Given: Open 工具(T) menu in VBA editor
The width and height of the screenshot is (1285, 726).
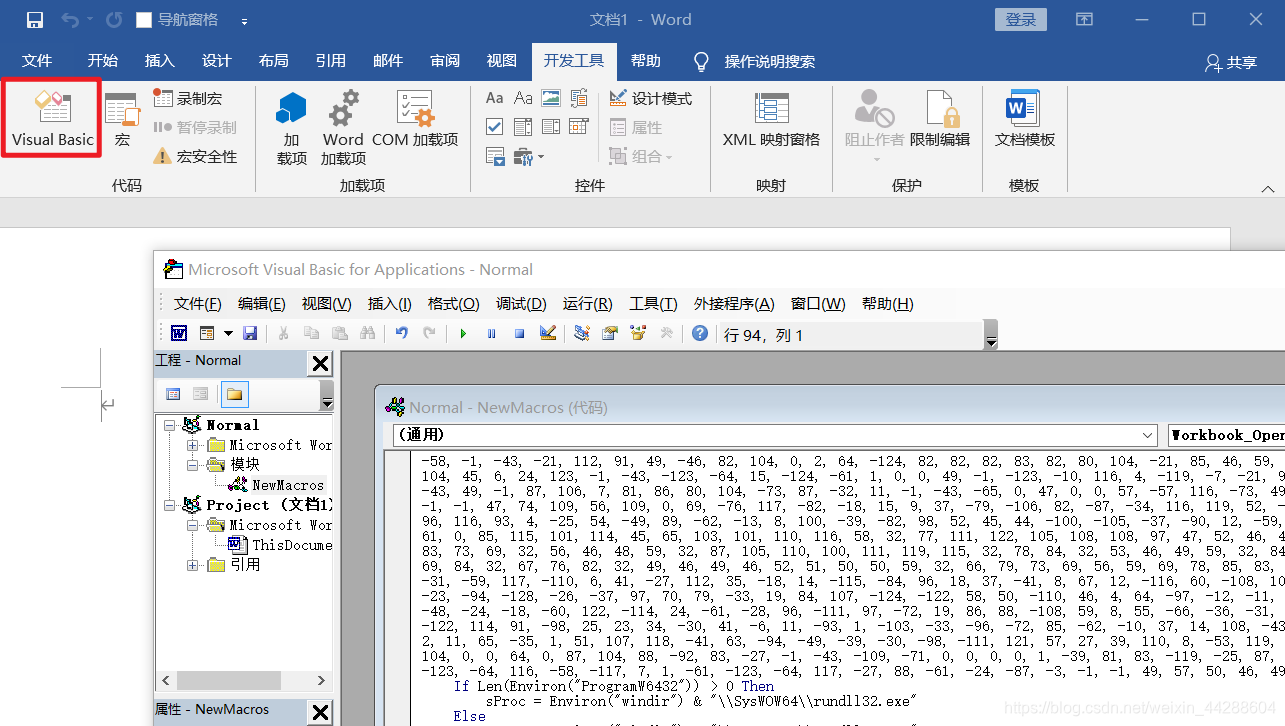Looking at the screenshot, I should 653,304.
